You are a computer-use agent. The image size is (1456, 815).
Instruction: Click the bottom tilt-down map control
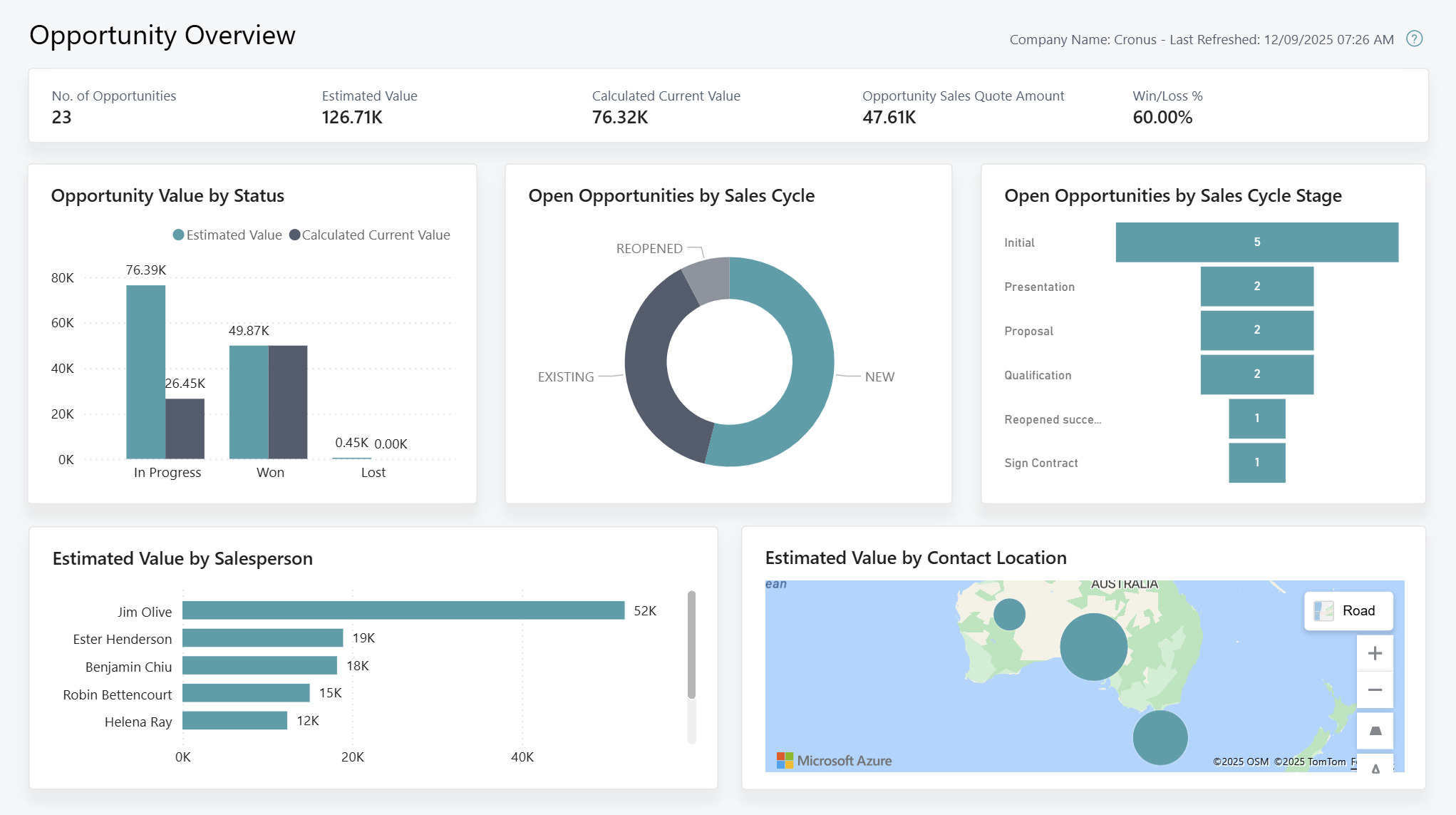click(1374, 769)
